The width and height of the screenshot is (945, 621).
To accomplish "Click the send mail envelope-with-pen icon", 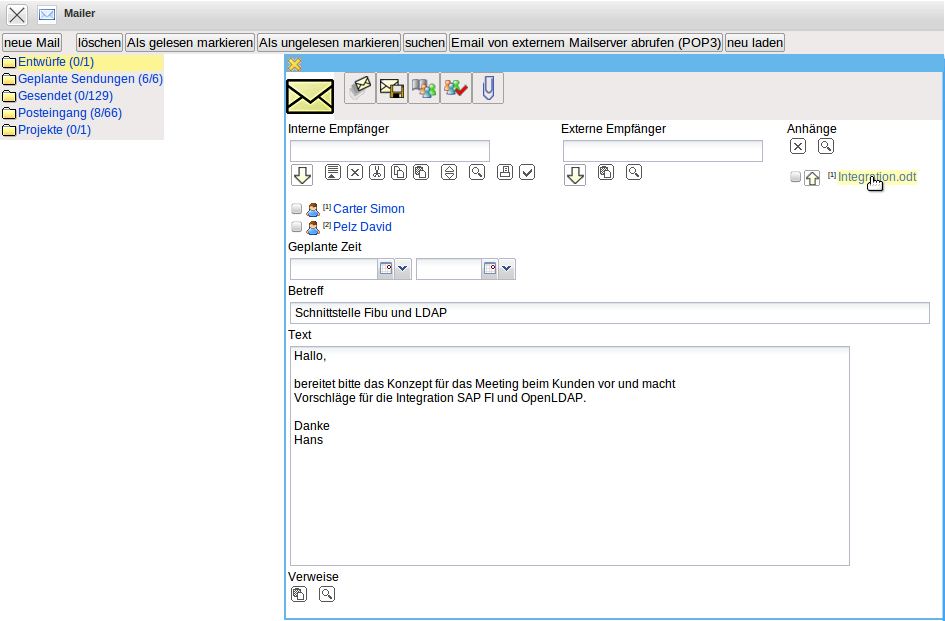I will (360, 88).
